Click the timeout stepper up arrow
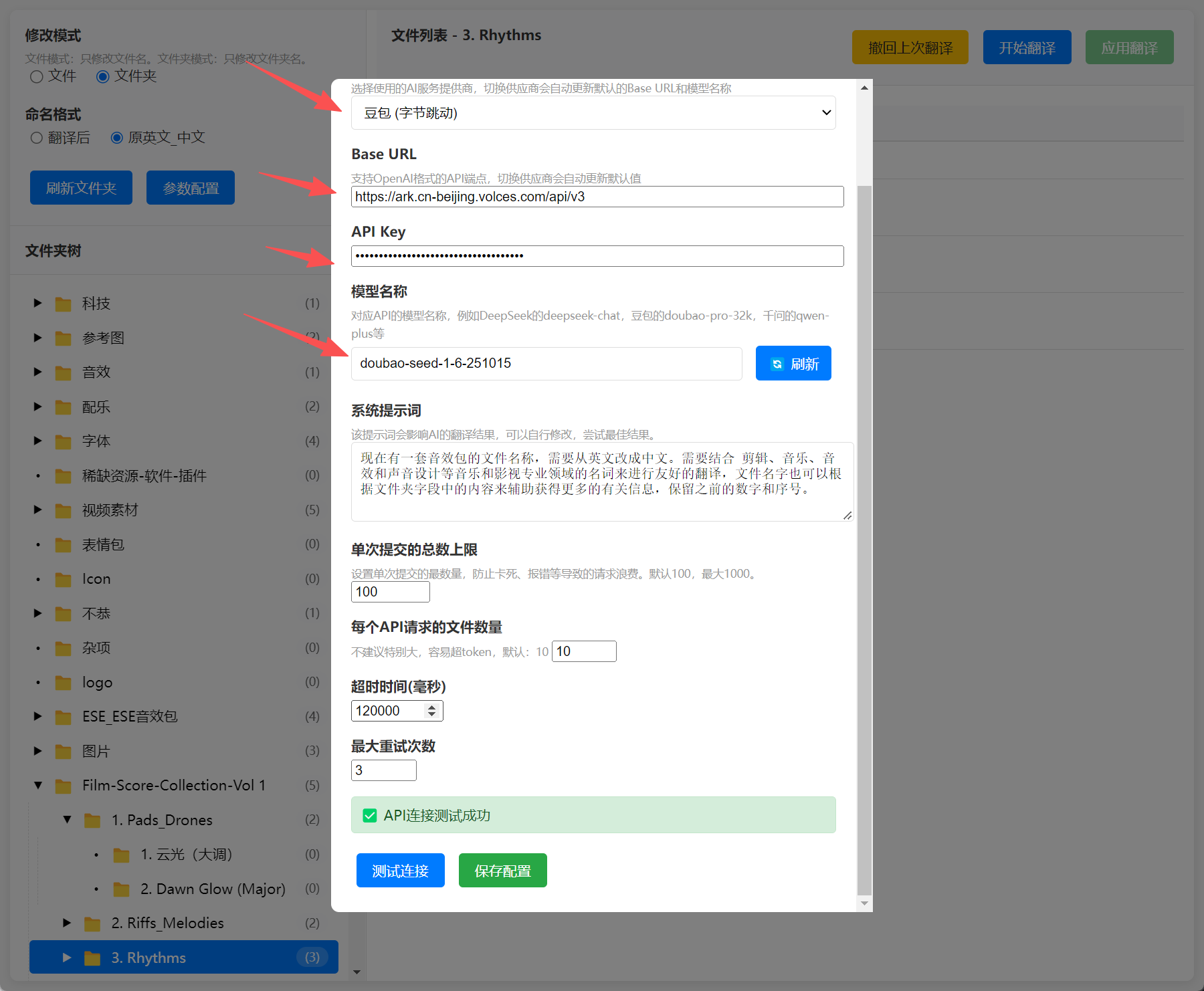 pos(432,707)
